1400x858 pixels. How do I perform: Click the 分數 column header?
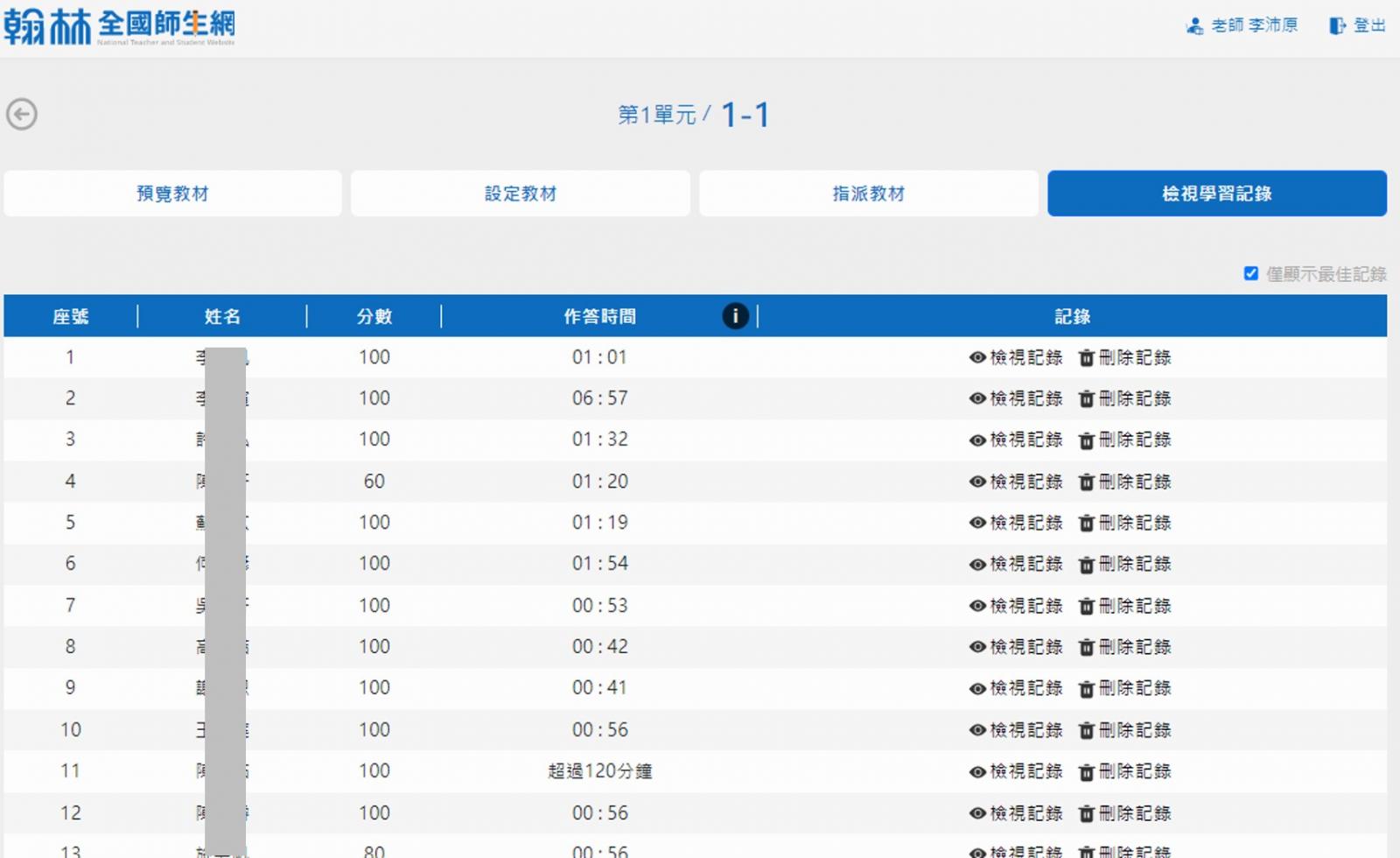374,317
